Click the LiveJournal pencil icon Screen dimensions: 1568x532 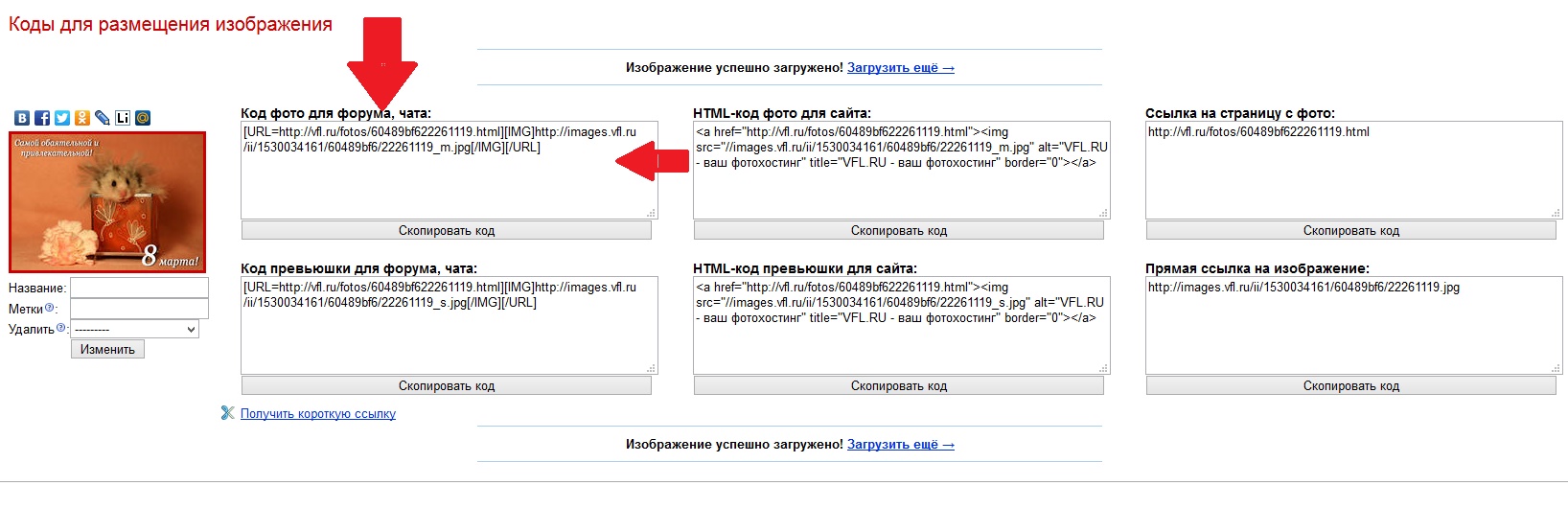103,118
